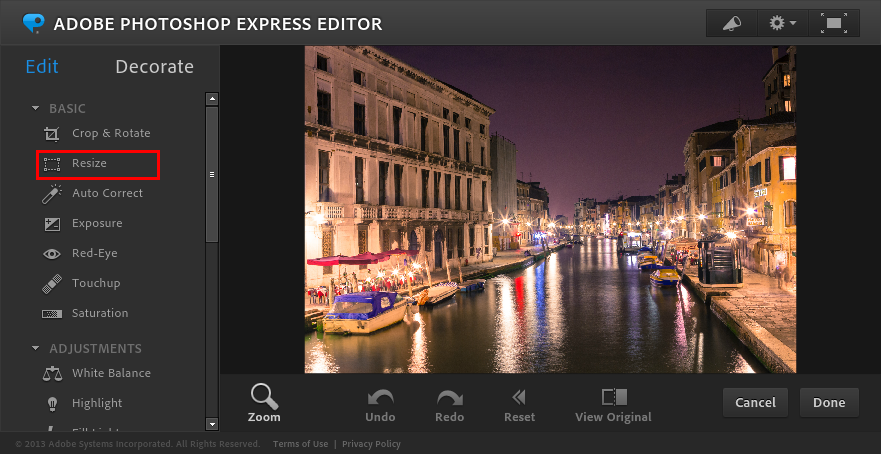
Task: Click the Touchup bandage icon
Action: (x=52, y=284)
